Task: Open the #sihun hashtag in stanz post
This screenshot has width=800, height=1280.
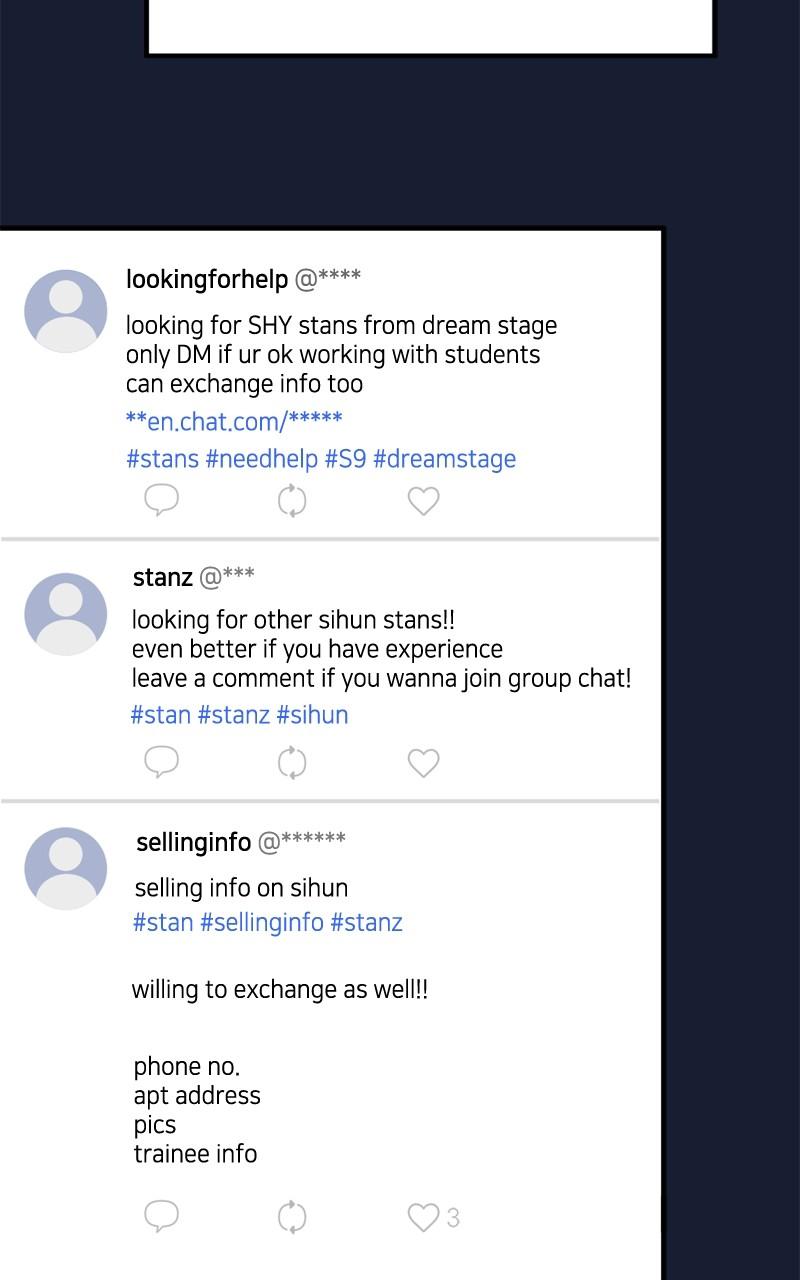Action: click(312, 715)
